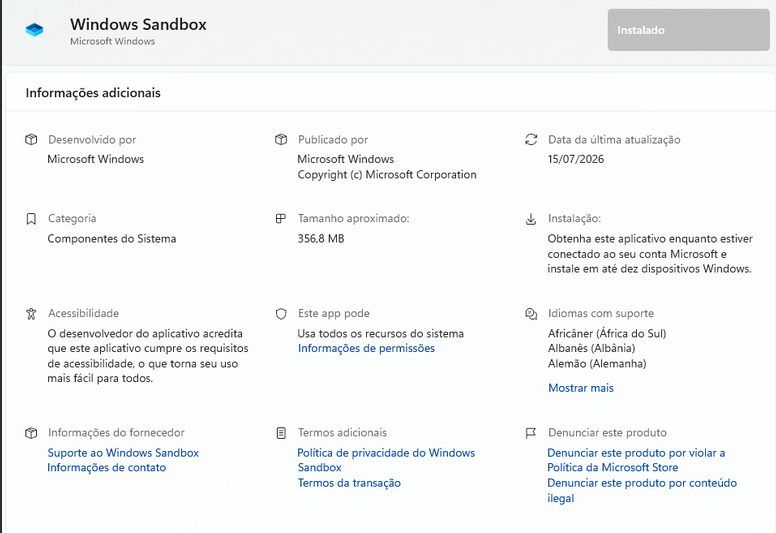This screenshot has height=533, width=776.
Task: Click Usa todos os recursos do sistema
Action: 381,334
